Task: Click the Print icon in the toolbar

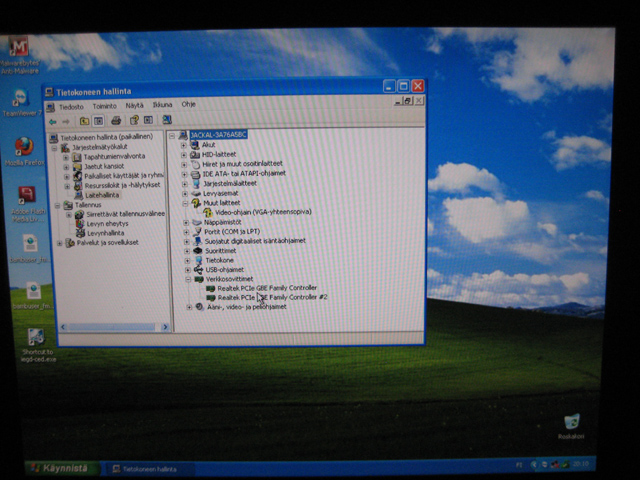Action: point(116,120)
